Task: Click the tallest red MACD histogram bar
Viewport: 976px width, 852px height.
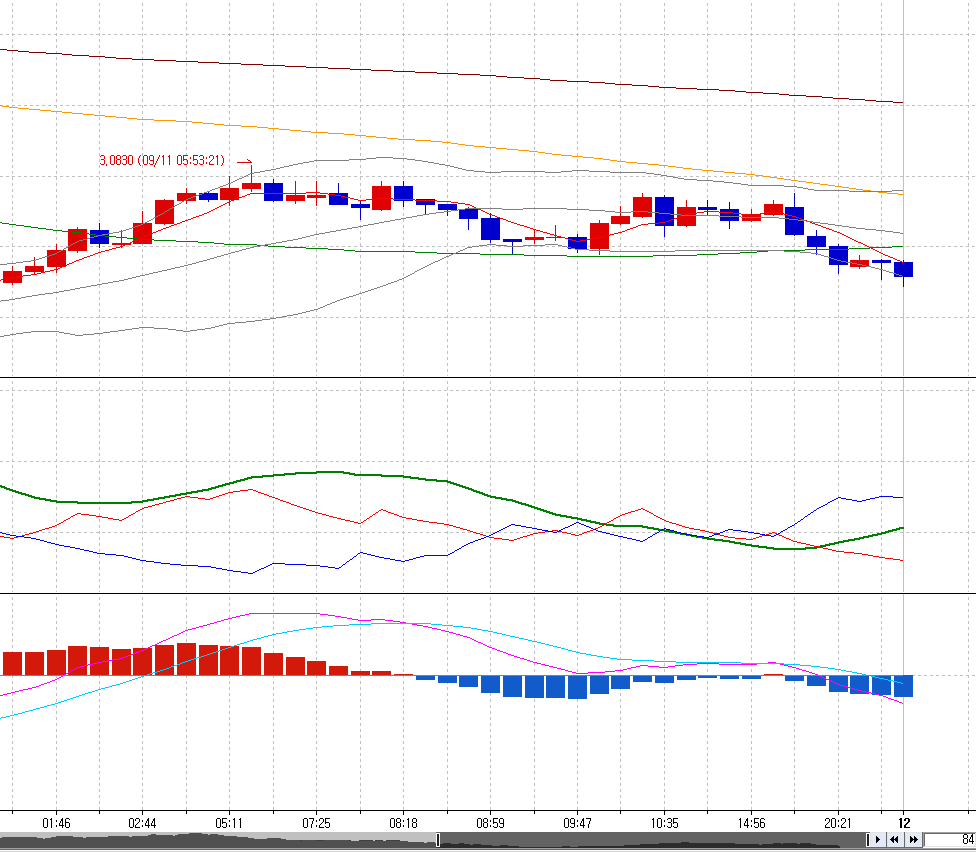Action: (x=187, y=659)
